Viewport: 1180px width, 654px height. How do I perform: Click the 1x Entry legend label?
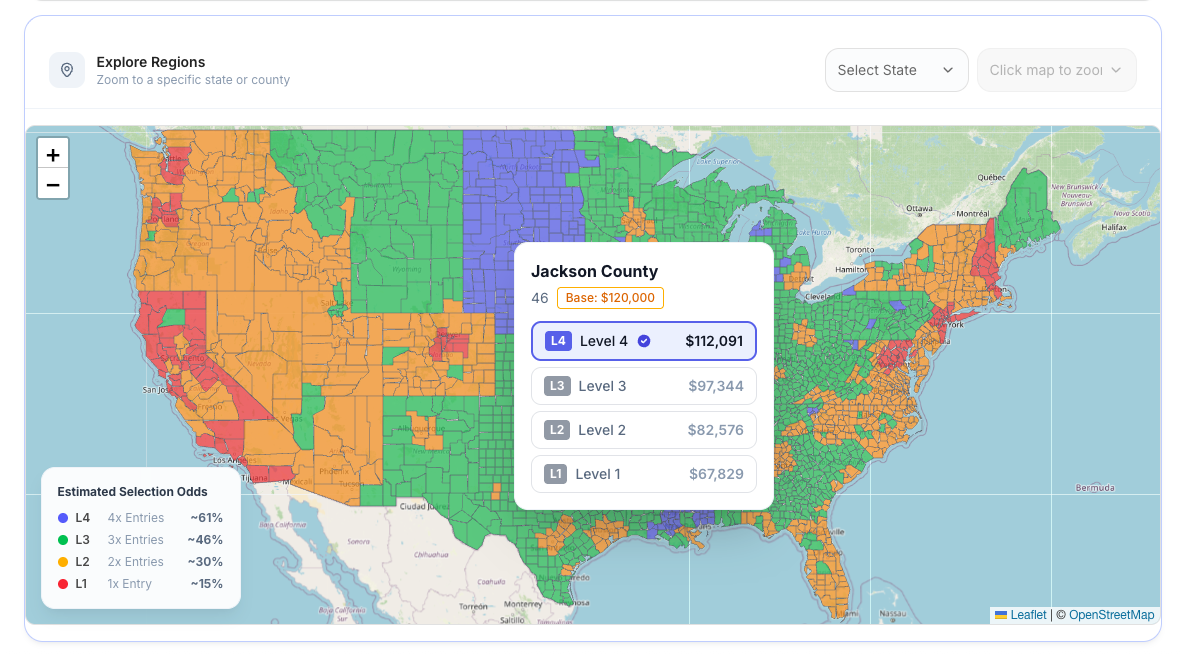129,583
